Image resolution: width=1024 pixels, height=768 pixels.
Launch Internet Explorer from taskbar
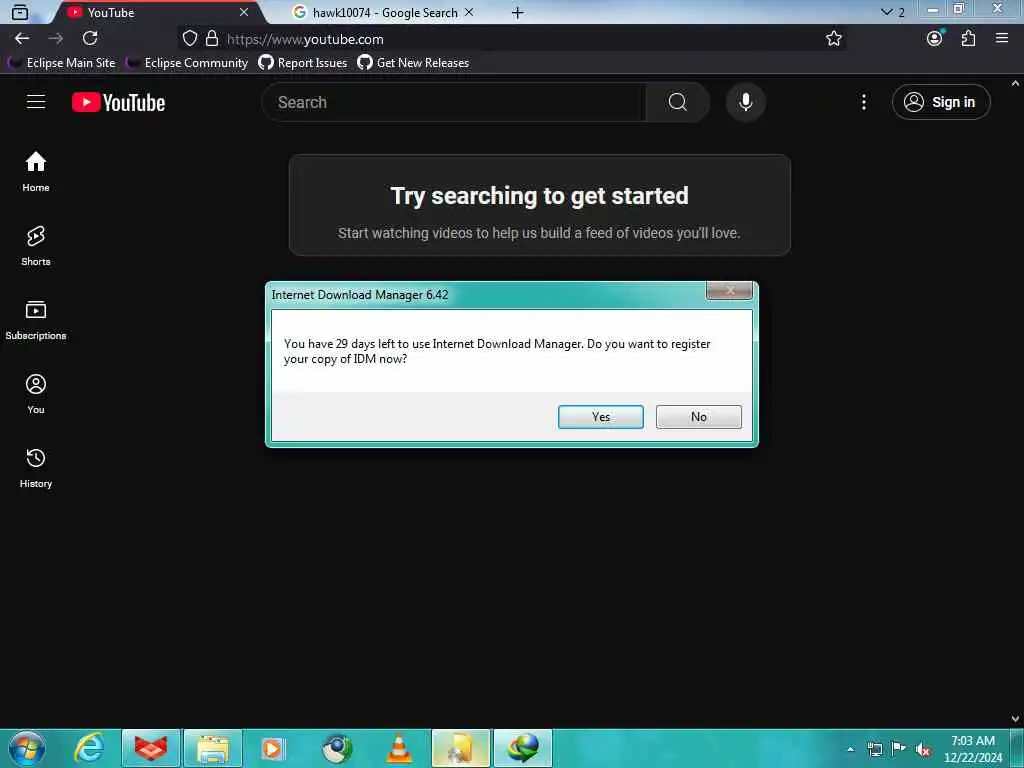(89, 748)
